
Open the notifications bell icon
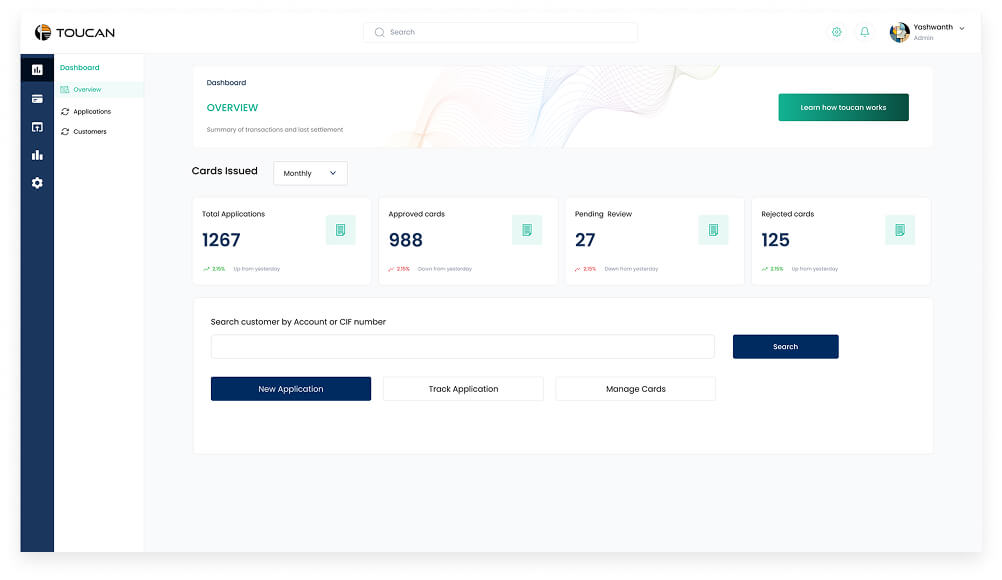pyautogui.click(x=865, y=32)
